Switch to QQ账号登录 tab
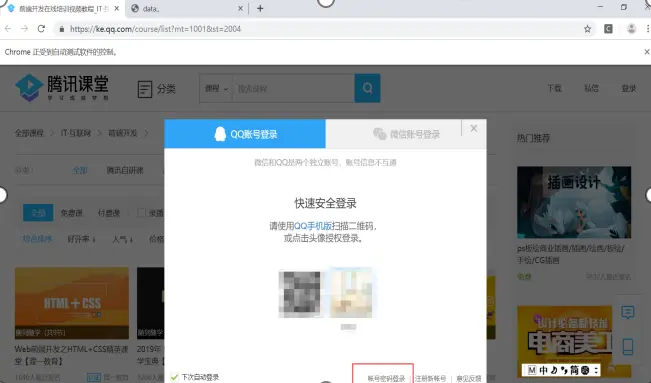651x383 pixels. point(245,134)
